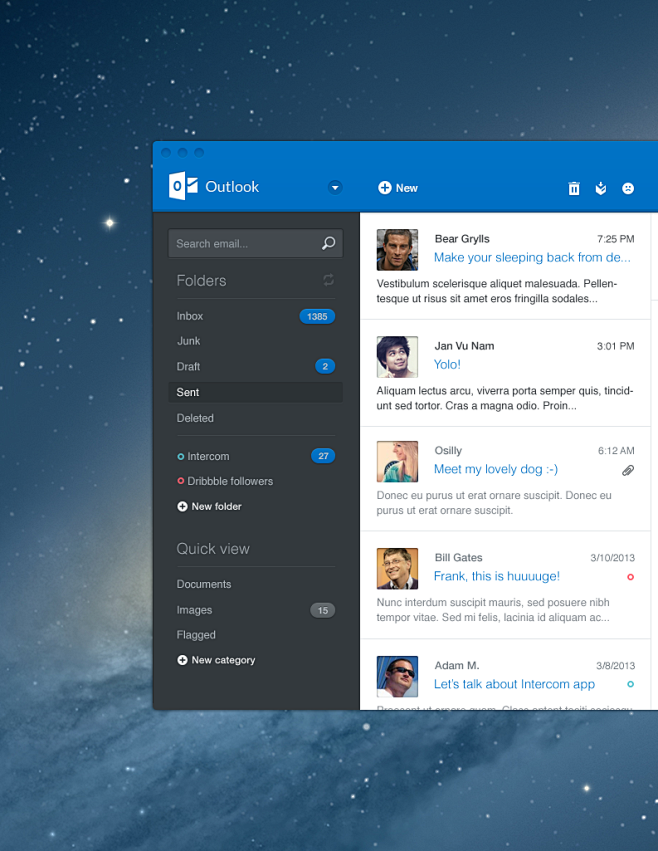
Task: Compose a new email with New button
Action: click(398, 188)
